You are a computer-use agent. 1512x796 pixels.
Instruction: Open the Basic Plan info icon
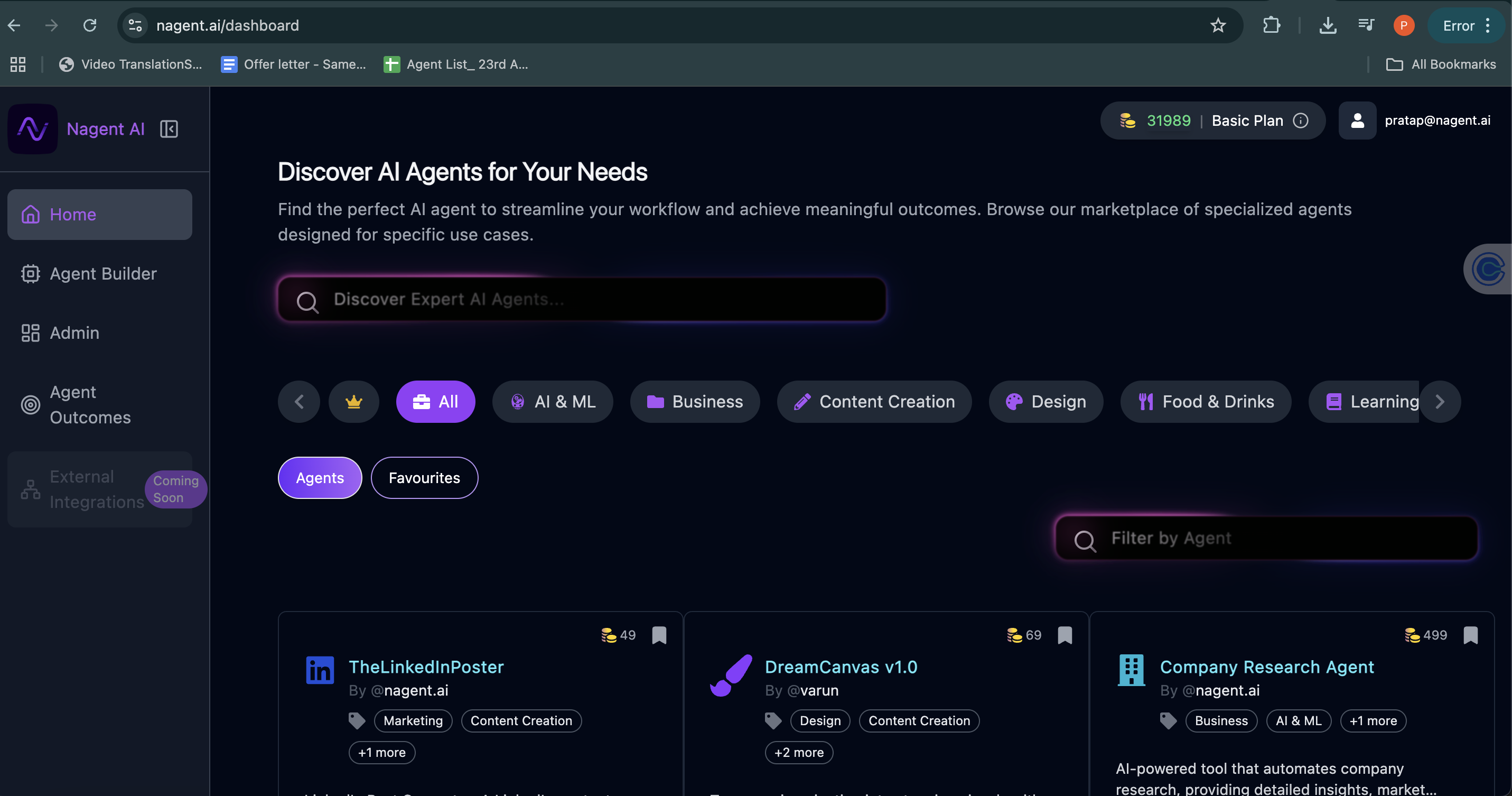(x=1301, y=121)
